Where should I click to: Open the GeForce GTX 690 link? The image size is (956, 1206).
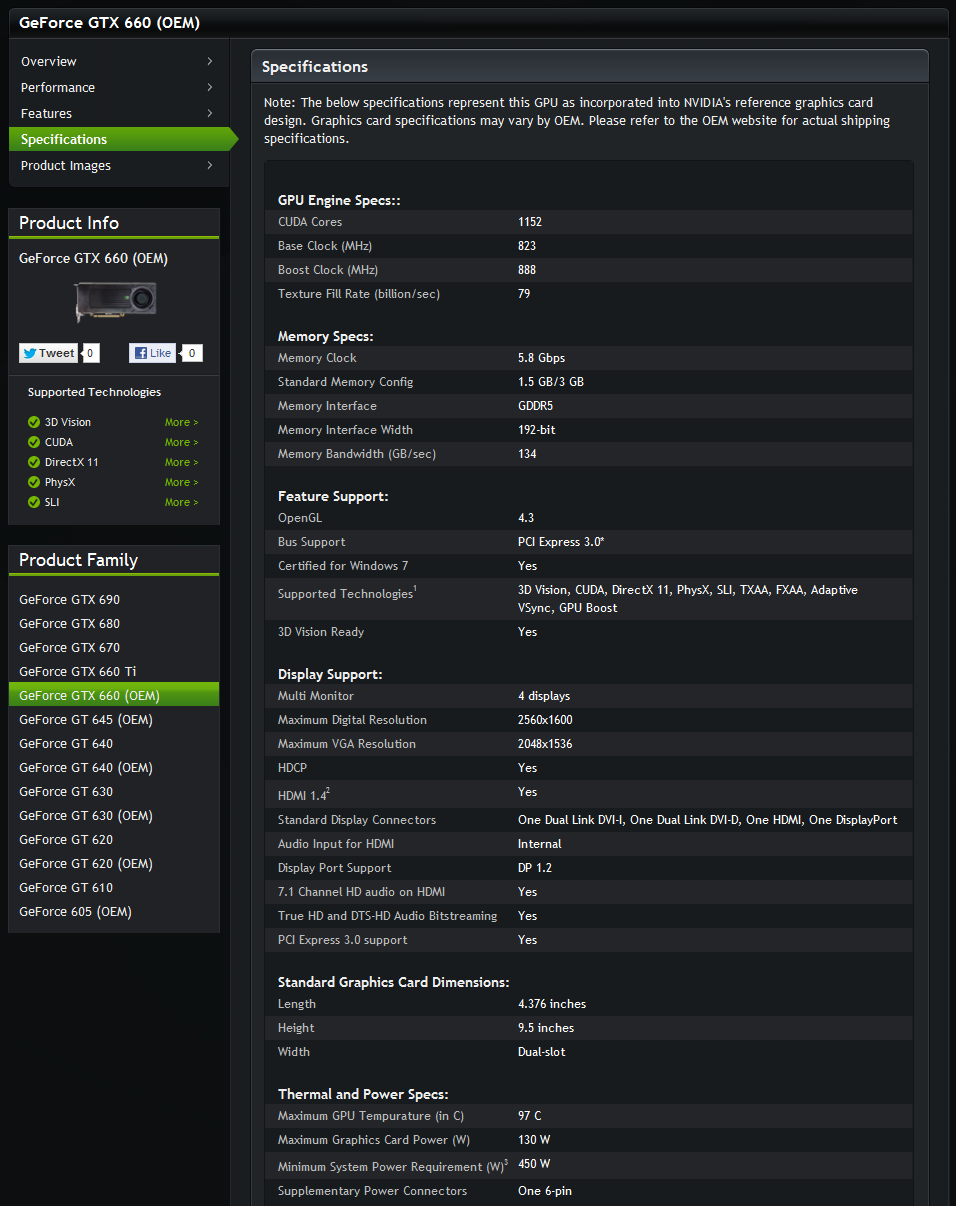tap(69, 600)
